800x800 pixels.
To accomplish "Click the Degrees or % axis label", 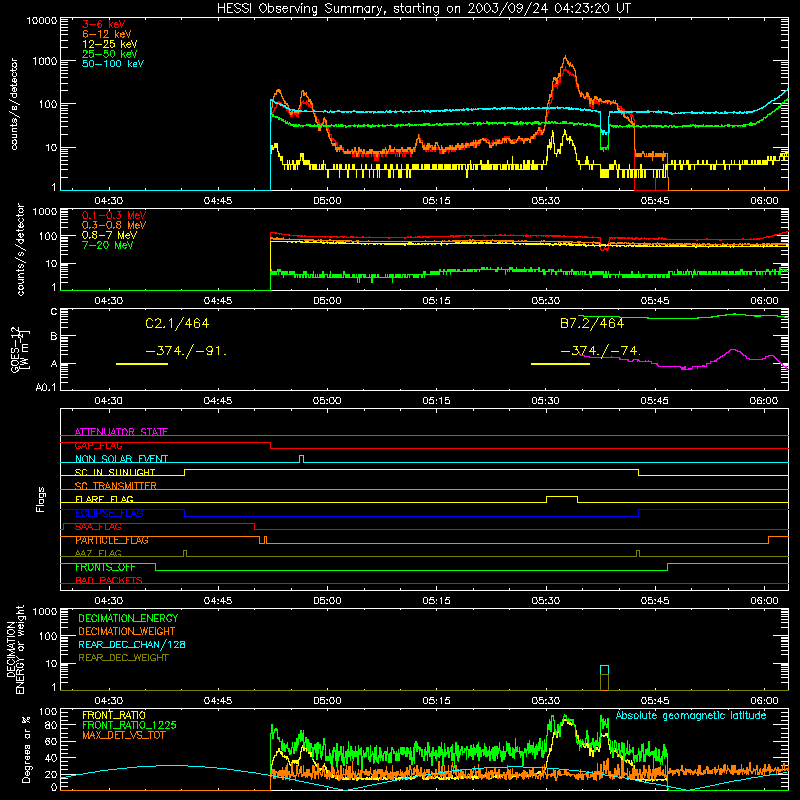I will [x=26, y=749].
